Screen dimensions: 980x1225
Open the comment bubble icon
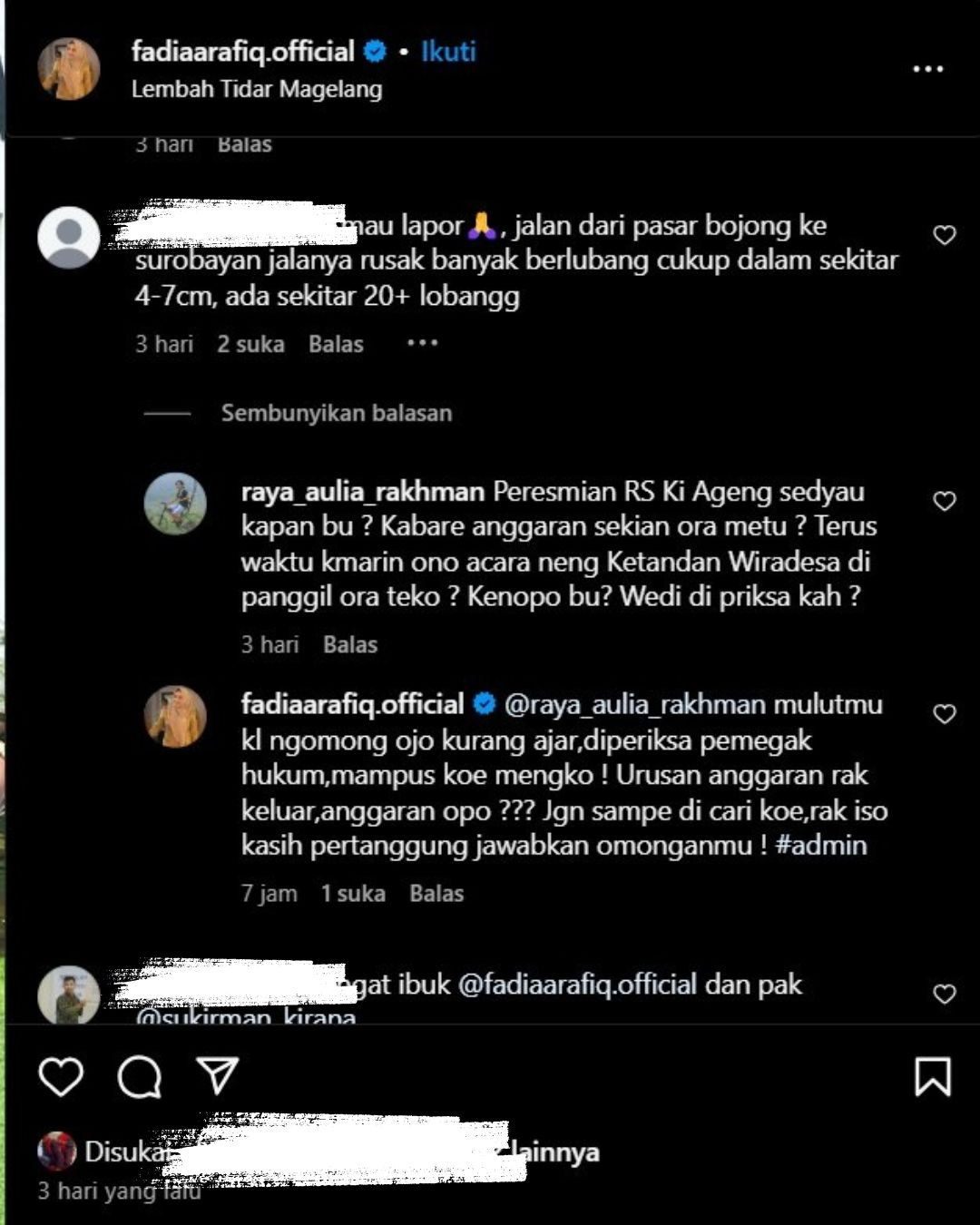click(140, 1077)
